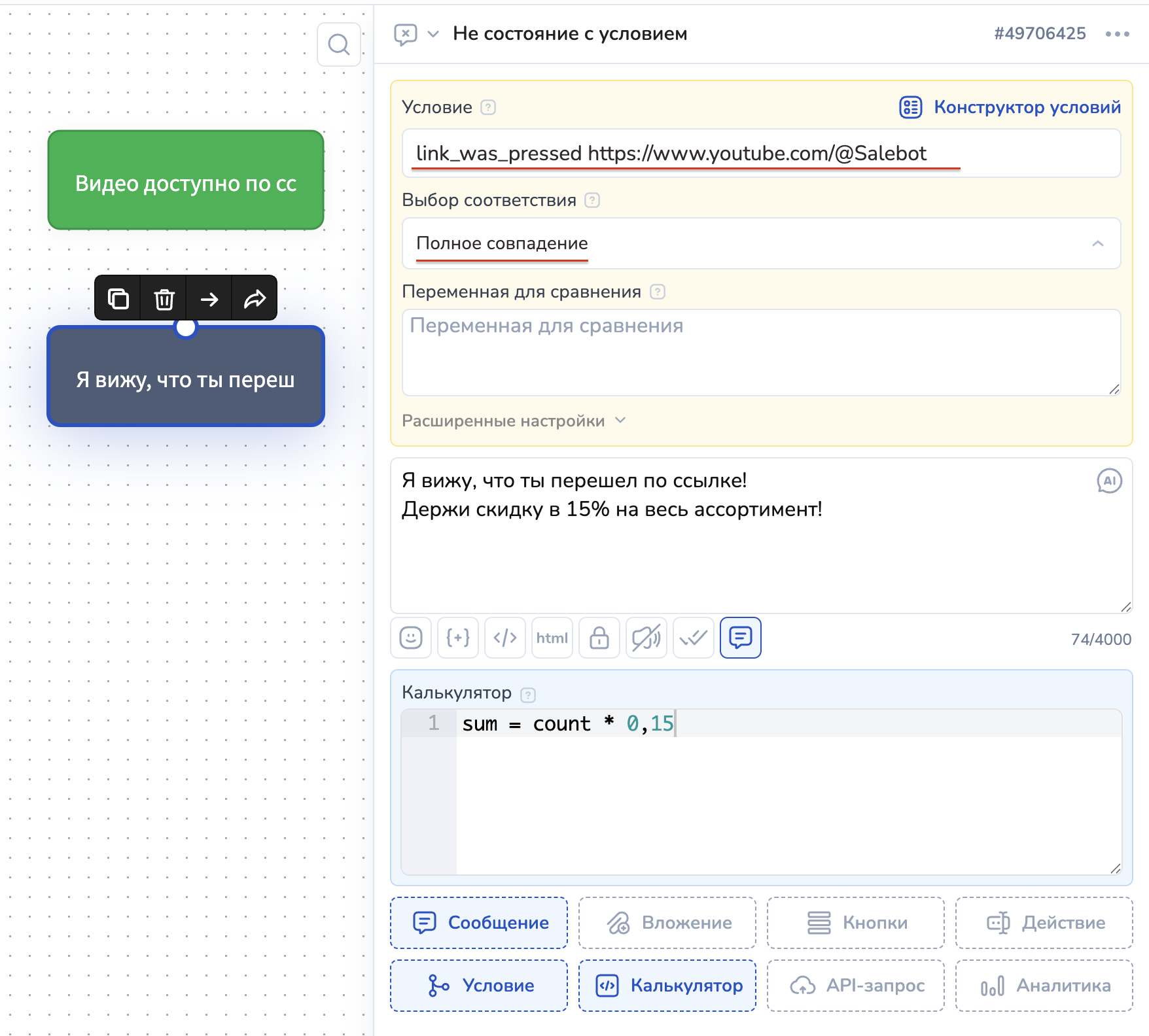Click the API-запрос button

(x=856, y=986)
